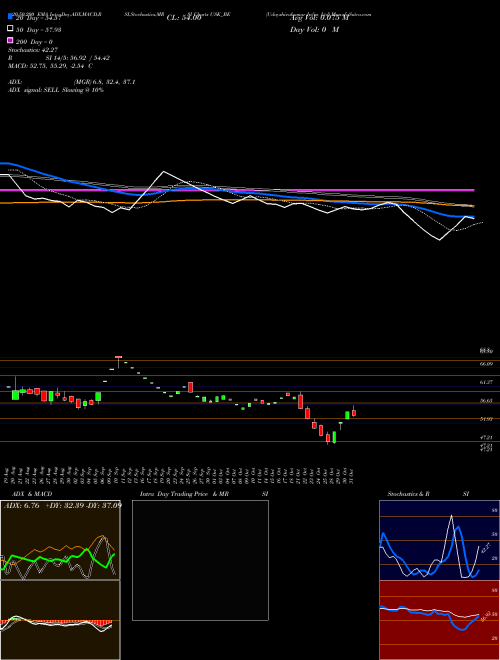Viewport: 500px width, 660px height.
Task: Click the 'Day Vol: 0 M' label
Action: pos(314,29)
